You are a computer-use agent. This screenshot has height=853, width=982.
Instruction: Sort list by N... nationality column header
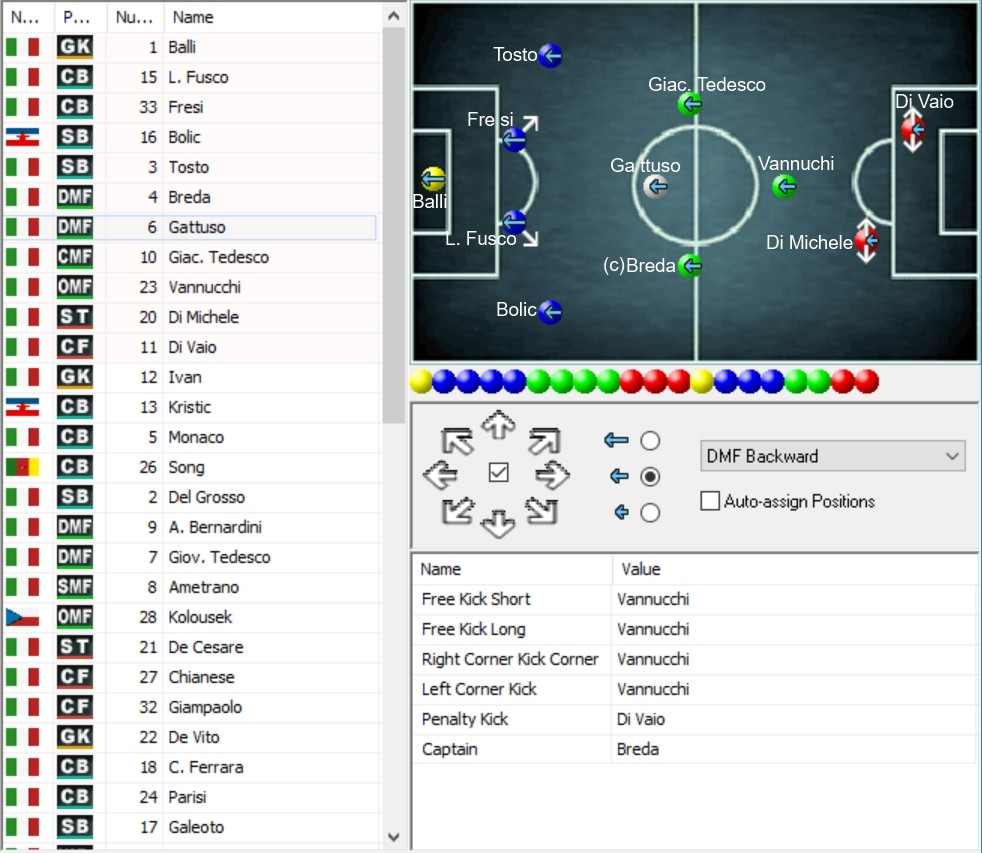(x=27, y=17)
